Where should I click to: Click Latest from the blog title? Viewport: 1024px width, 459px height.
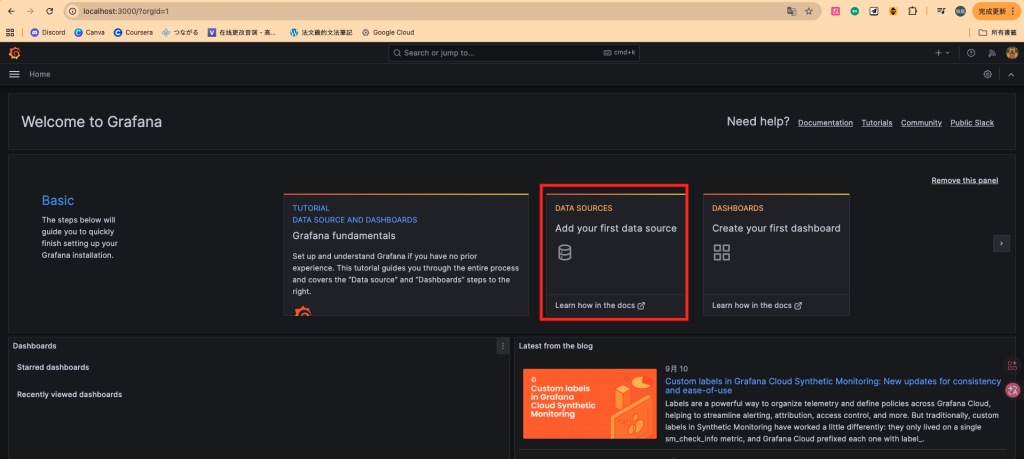pyautogui.click(x=556, y=346)
